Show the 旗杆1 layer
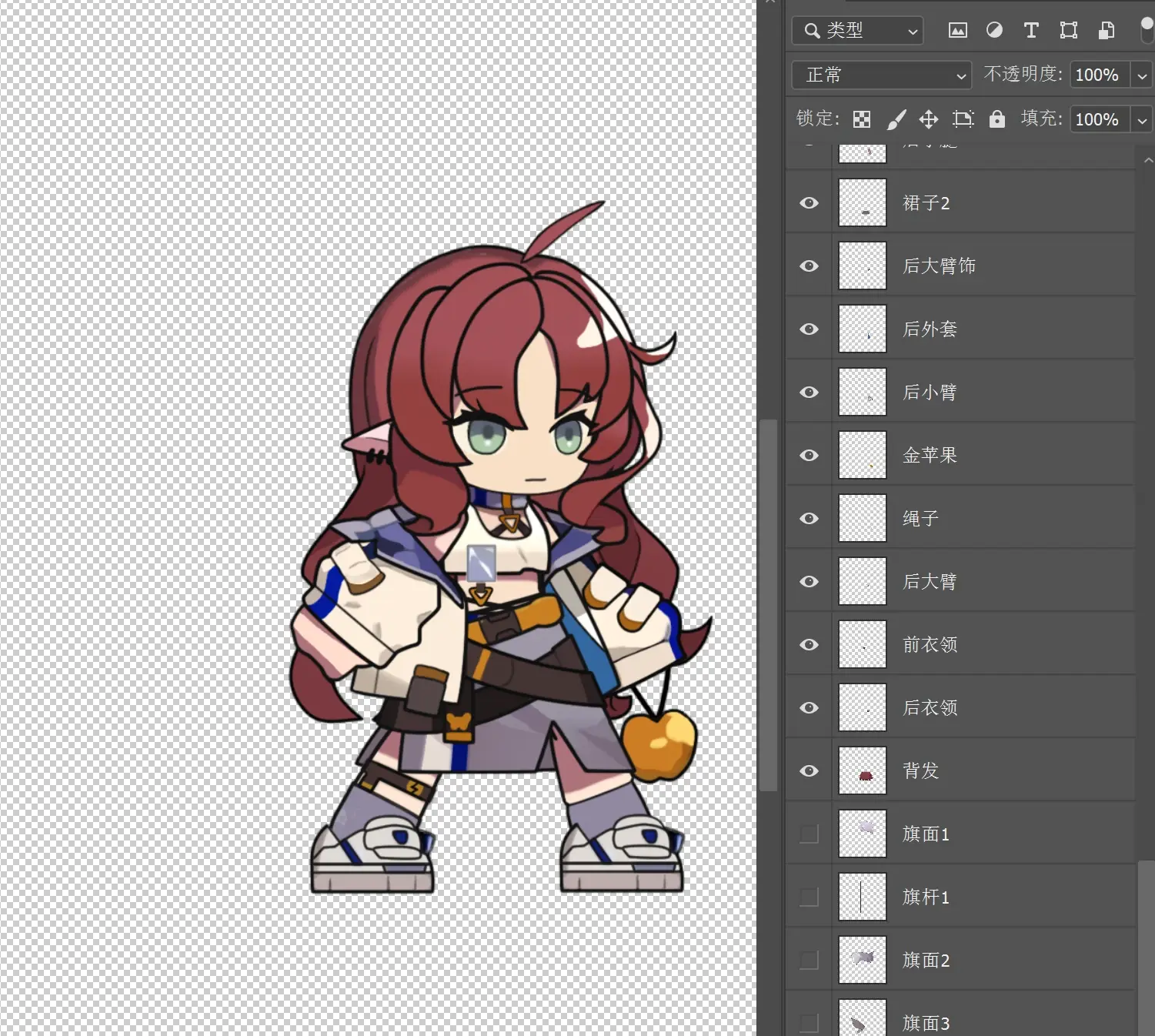The image size is (1155, 1036). [x=809, y=897]
